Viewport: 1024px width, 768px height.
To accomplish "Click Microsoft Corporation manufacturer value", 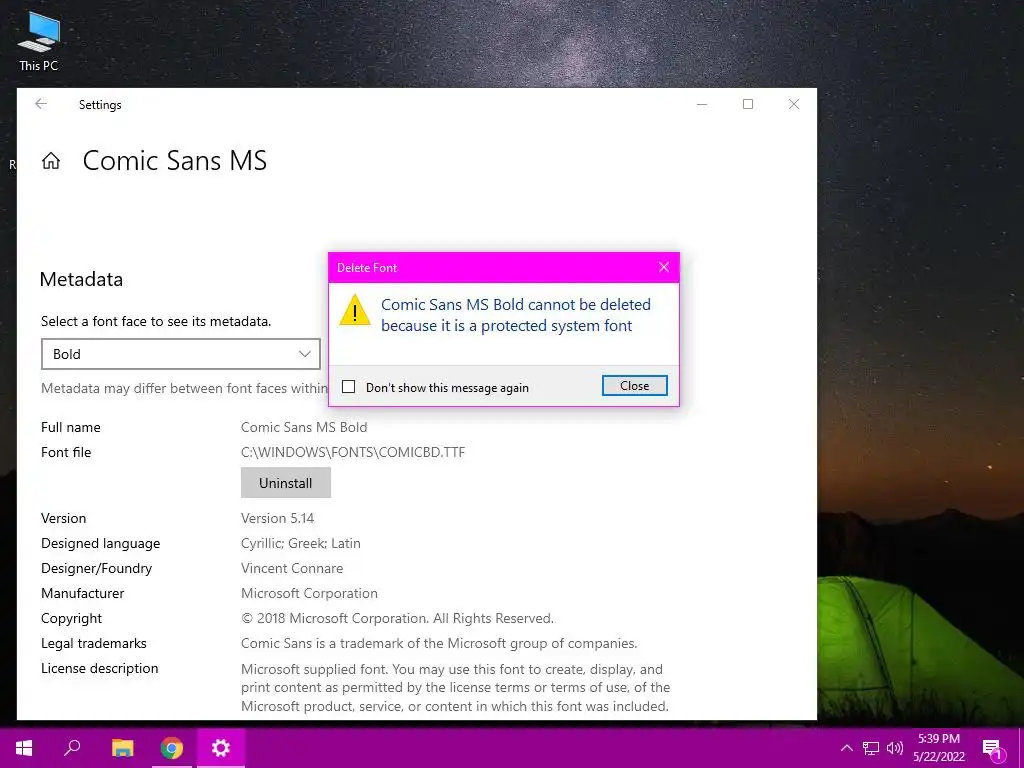I will coord(309,593).
